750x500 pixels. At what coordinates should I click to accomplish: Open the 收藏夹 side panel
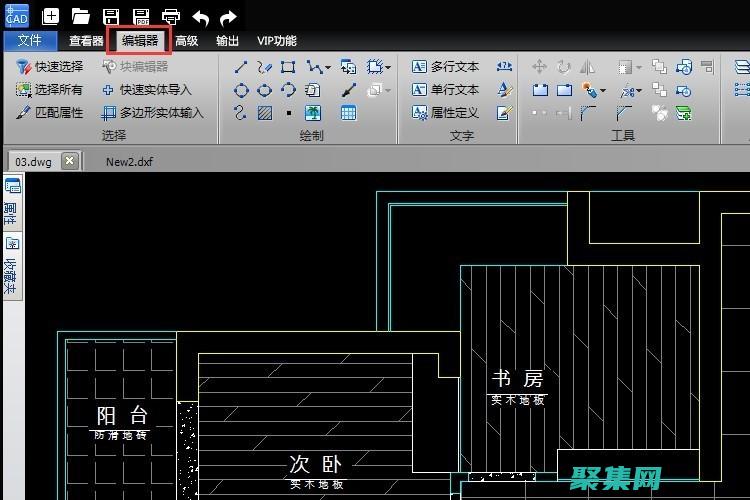pyautogui.click(x=12, y=267)
